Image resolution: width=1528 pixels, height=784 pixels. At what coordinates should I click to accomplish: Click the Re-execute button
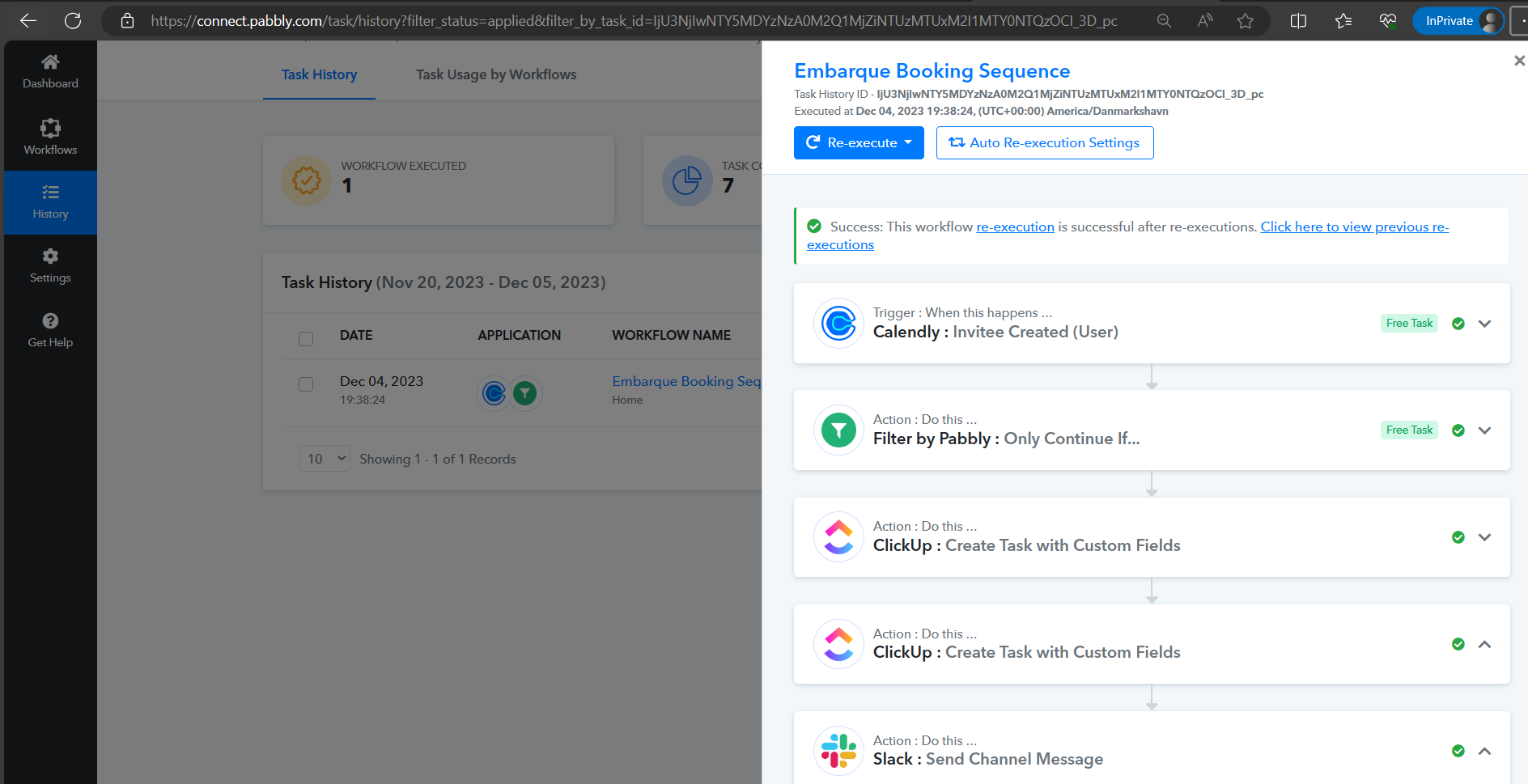point(859,142)
